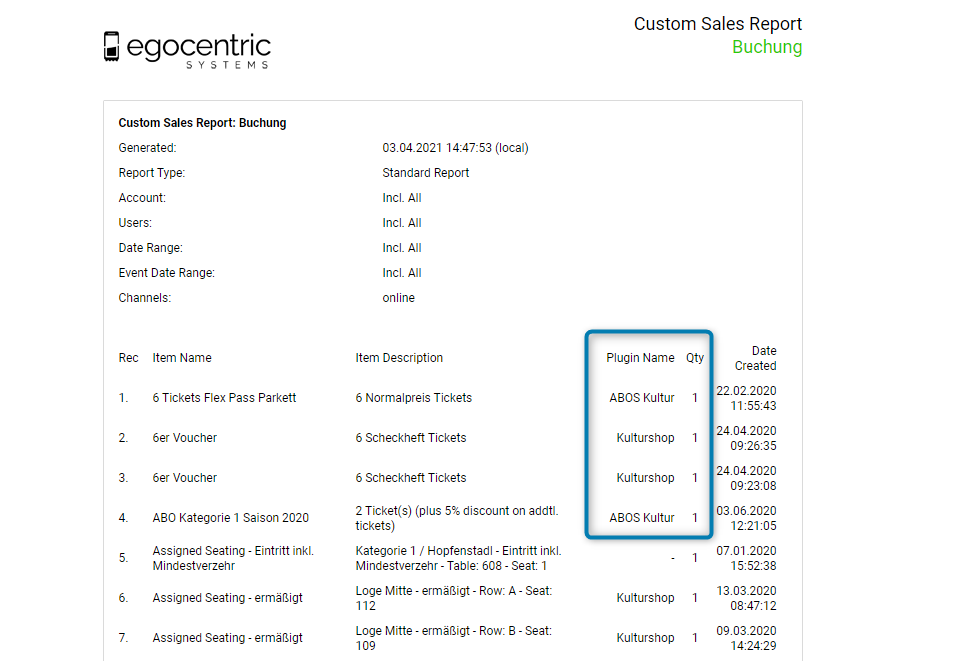Screen dimensions: 966x661
Task: Click the Qty column header
Action: click(694, 358)
